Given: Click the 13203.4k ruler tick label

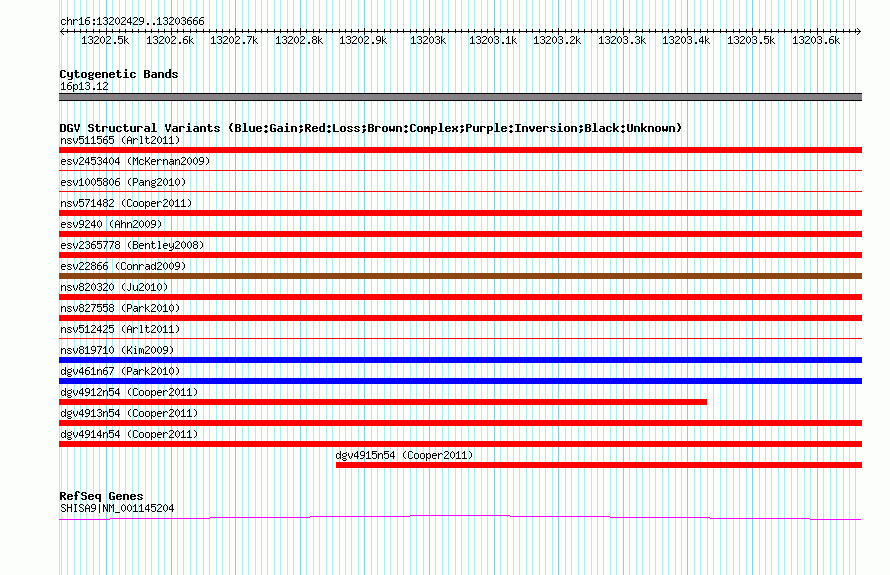Looking at the screenshot, I should (x=686, y=40).
